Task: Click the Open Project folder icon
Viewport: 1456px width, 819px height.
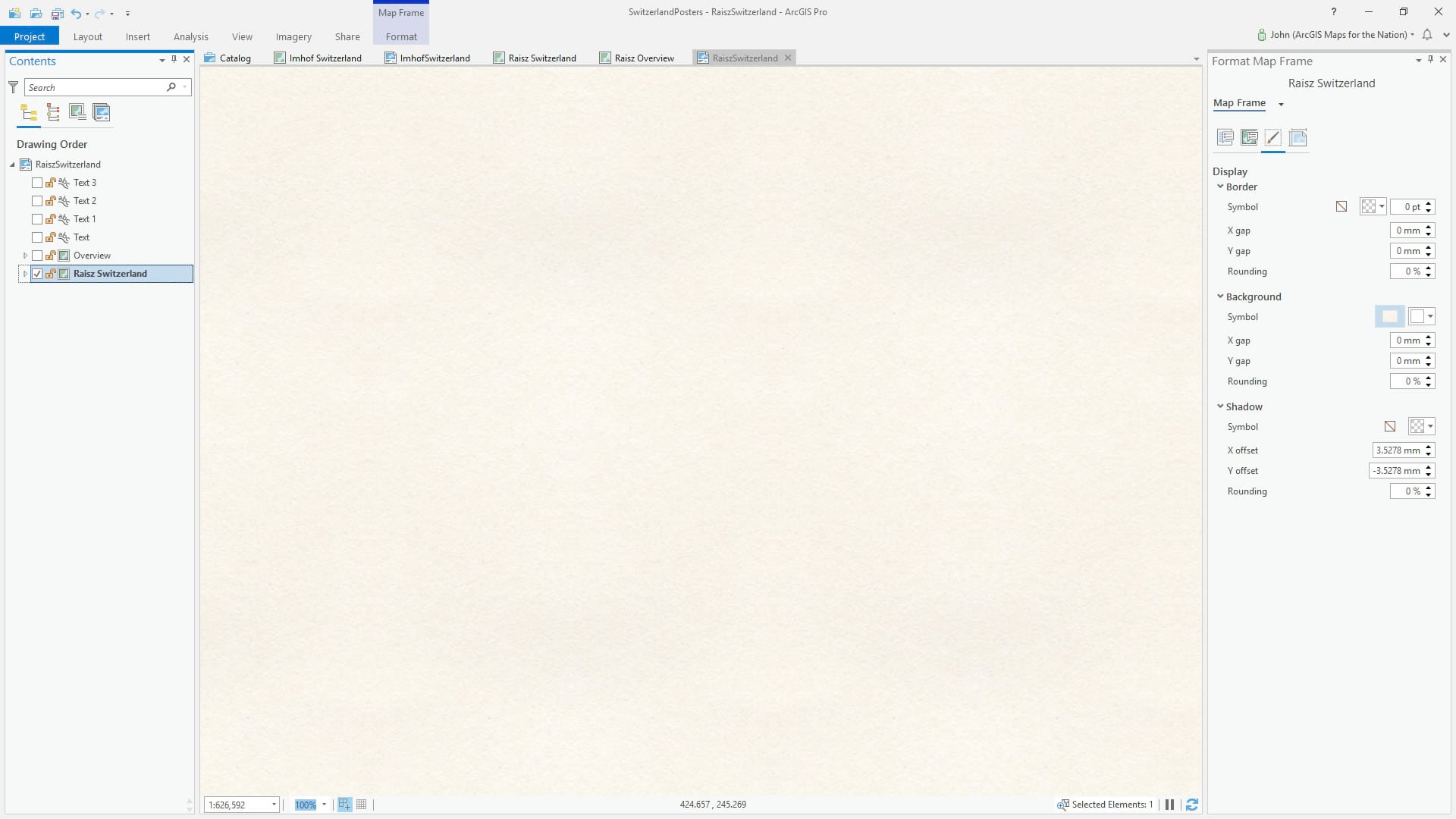Action: tap(36, 13)
